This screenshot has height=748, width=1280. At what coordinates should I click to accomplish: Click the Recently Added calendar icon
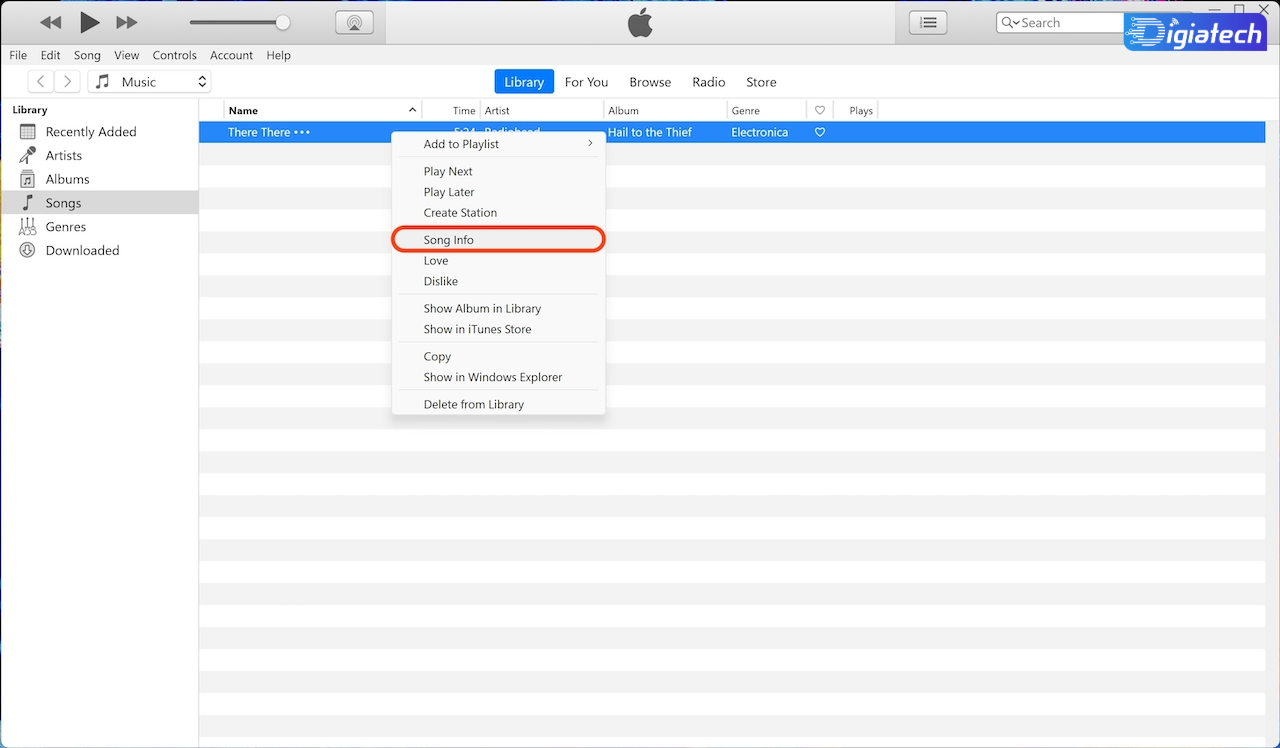point(27,131)
